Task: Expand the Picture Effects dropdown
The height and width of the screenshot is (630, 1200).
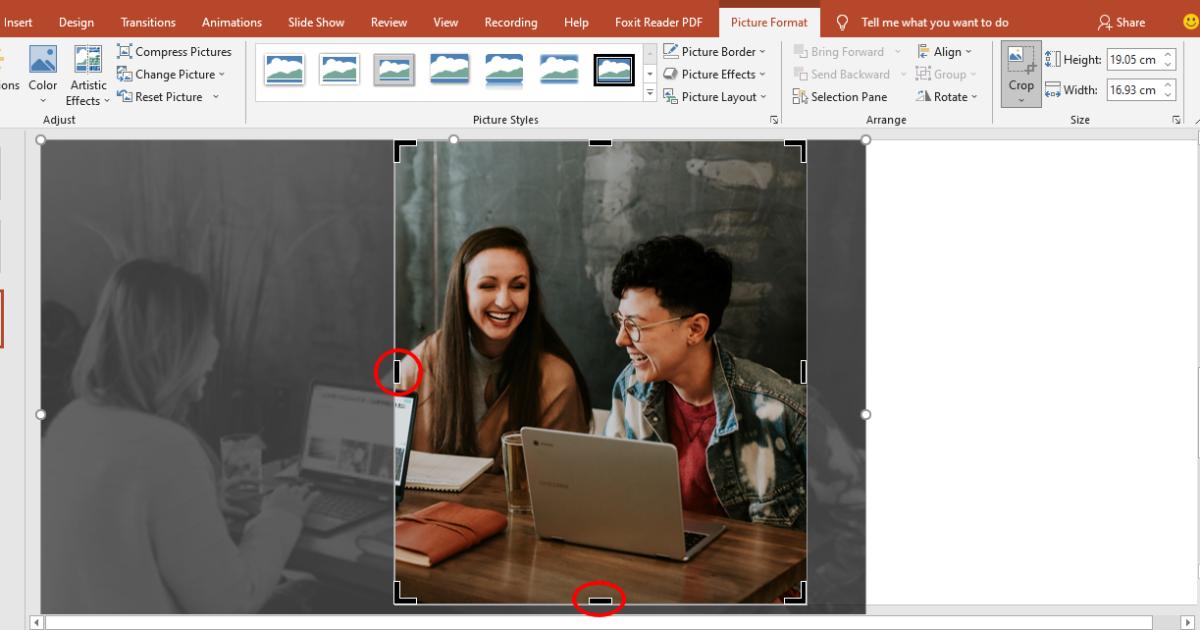Action: click(x=715, y=74)
